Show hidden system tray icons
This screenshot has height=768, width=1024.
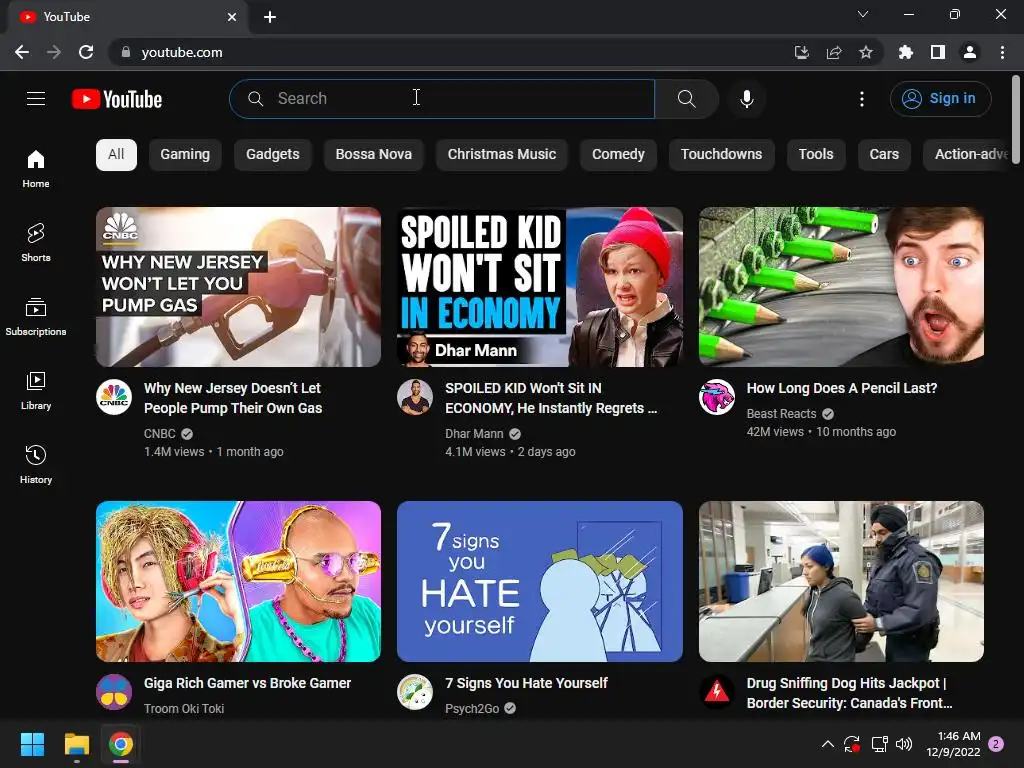[827, 744]
